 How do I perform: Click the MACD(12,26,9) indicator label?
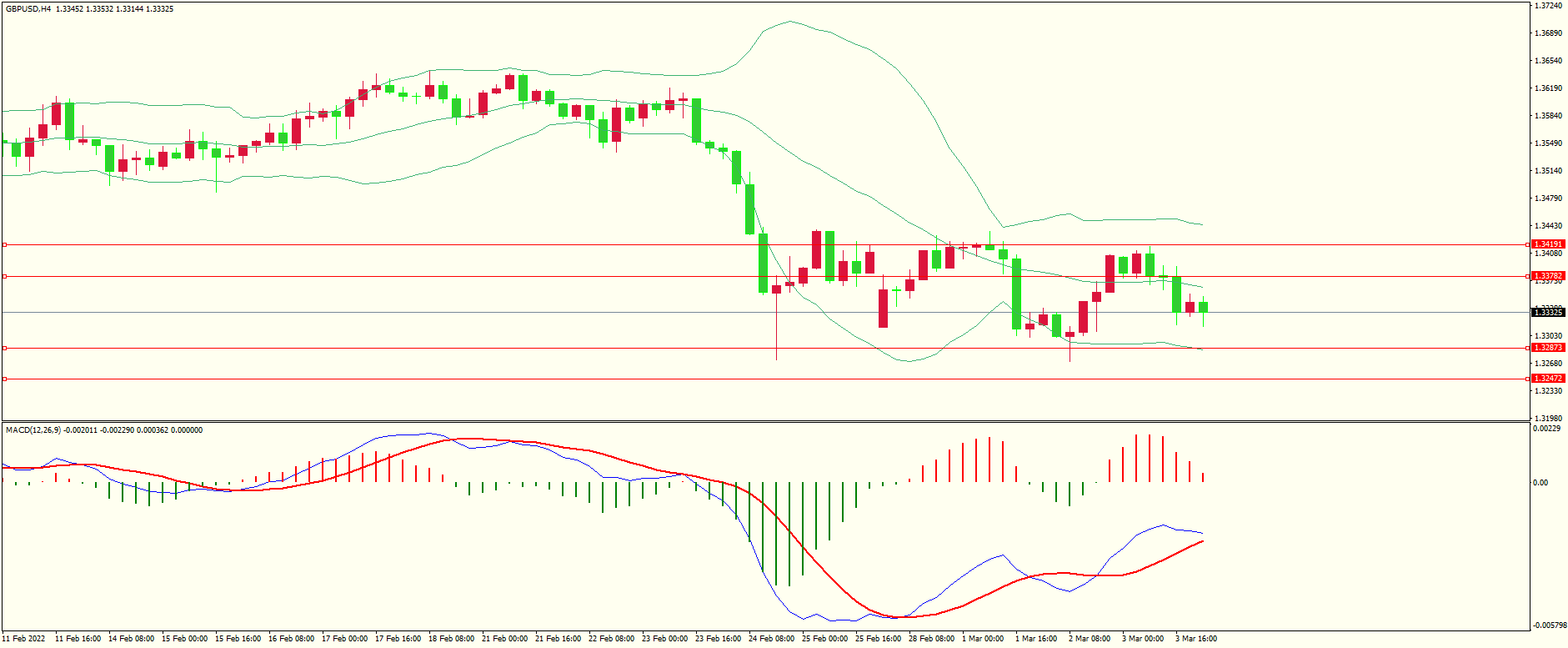point(34,430)
